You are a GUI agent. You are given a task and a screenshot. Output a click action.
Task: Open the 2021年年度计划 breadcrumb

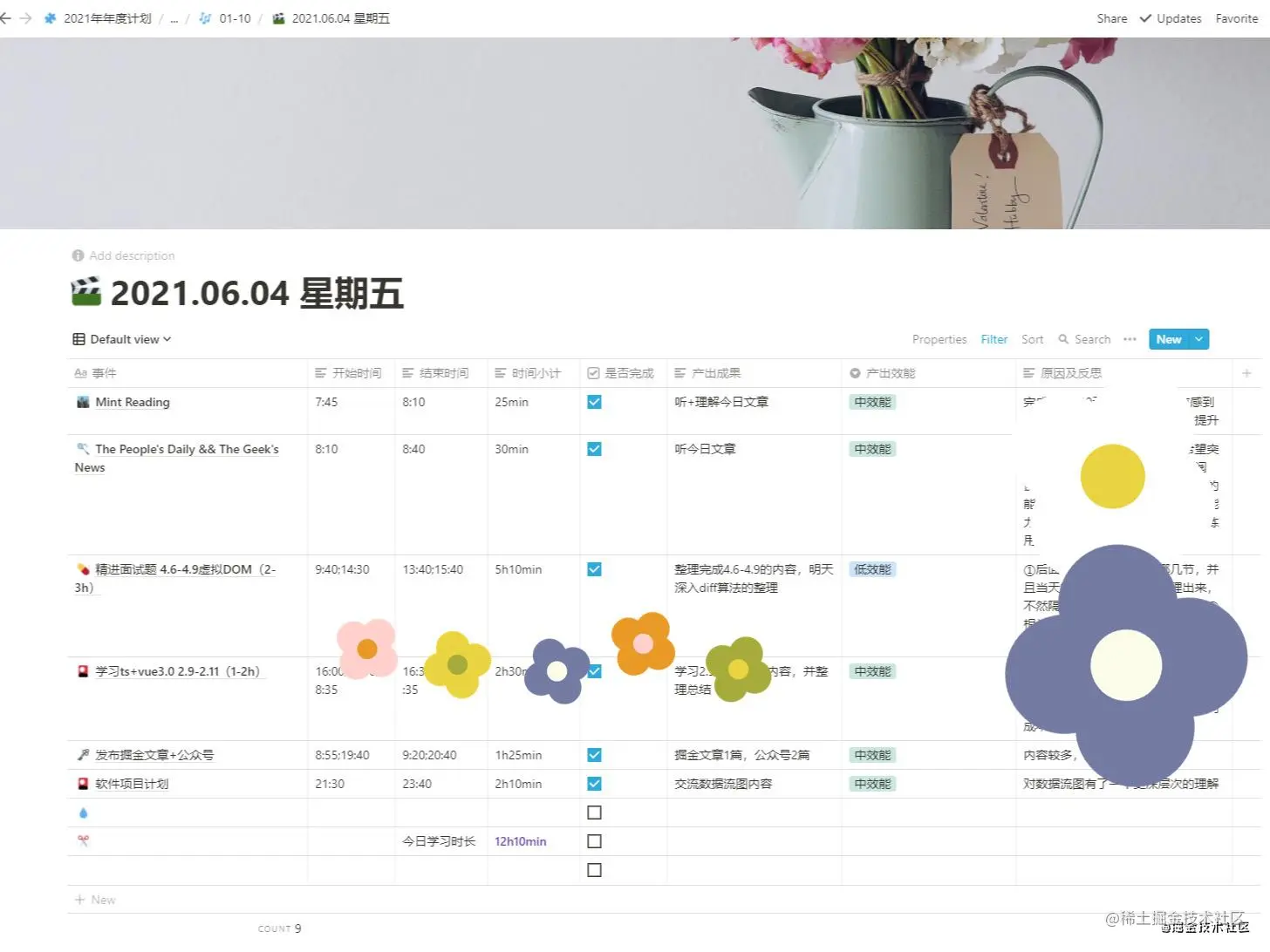point(99,18)
